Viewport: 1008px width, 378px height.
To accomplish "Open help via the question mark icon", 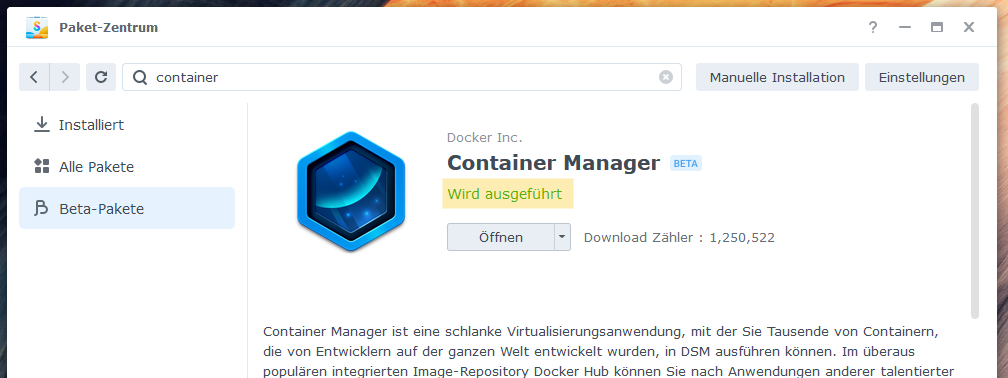I will coord(873,27).
